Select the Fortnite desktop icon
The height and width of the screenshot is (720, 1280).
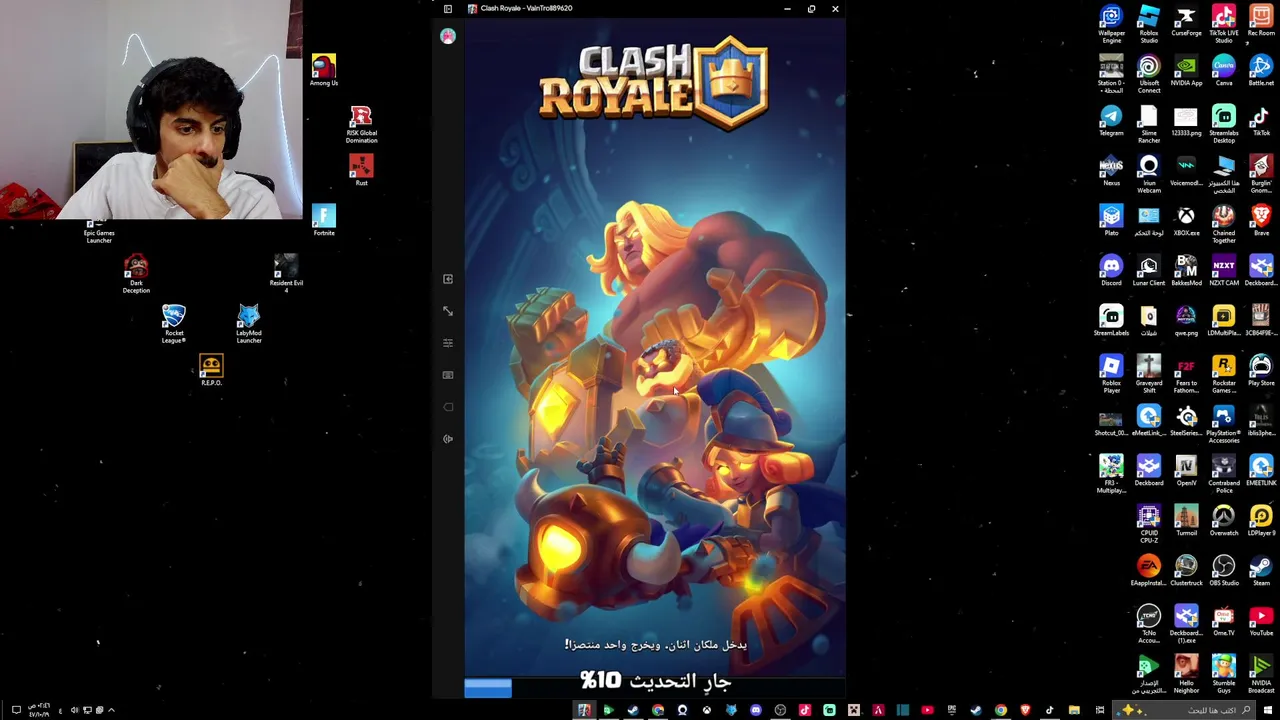(x=323, y=220)
